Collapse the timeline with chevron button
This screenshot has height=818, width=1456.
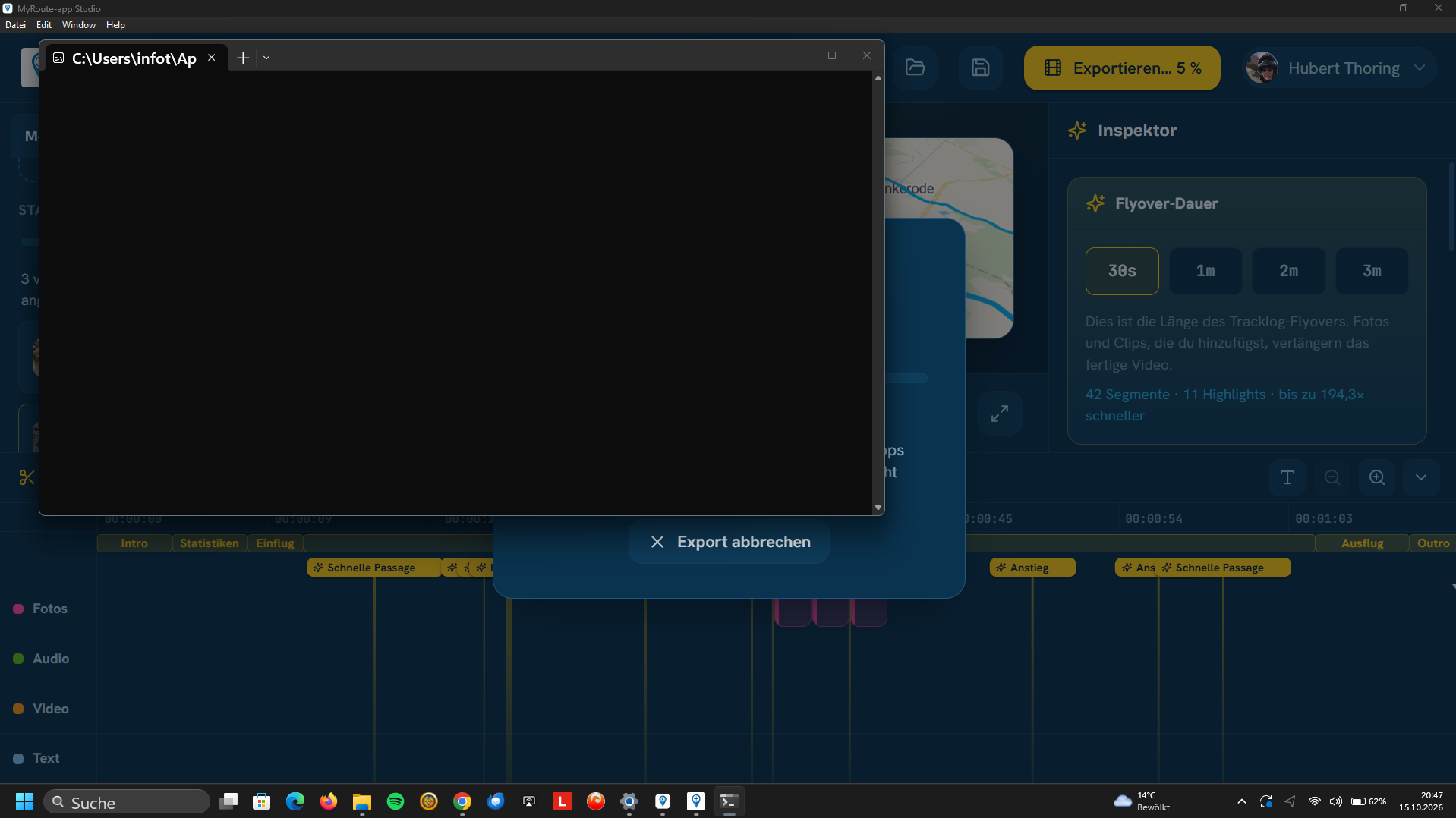pos(1421,477)
